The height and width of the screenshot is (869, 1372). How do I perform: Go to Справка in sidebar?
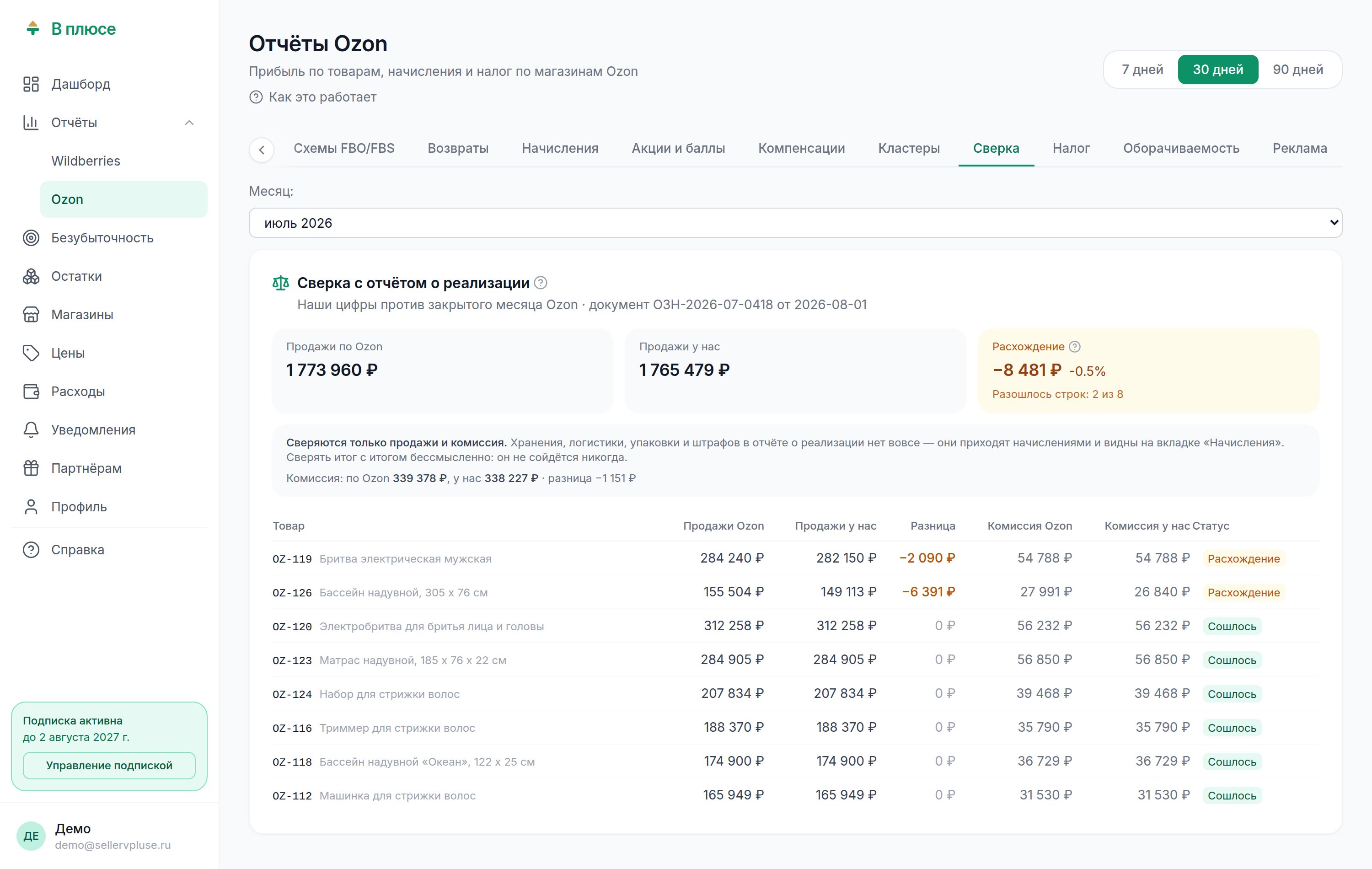pos(109,550)
